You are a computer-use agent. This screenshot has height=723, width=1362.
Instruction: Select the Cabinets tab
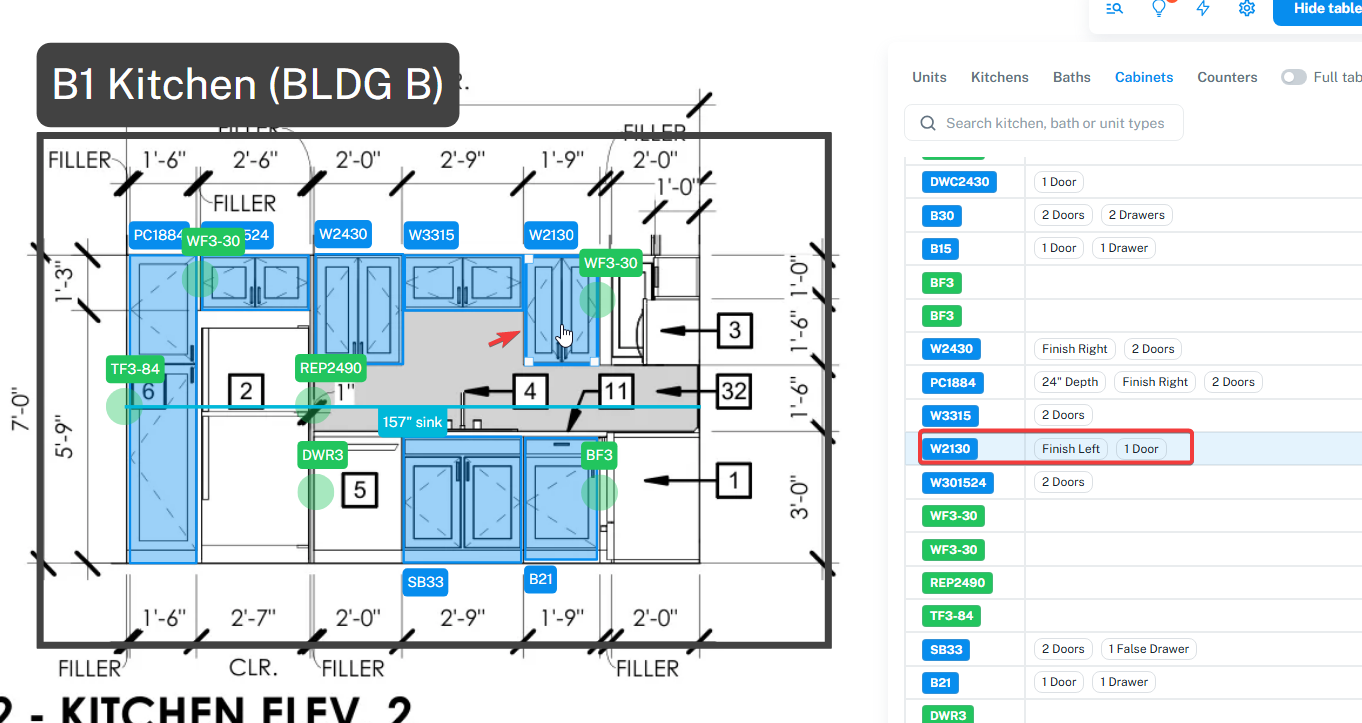point(1144,77)
